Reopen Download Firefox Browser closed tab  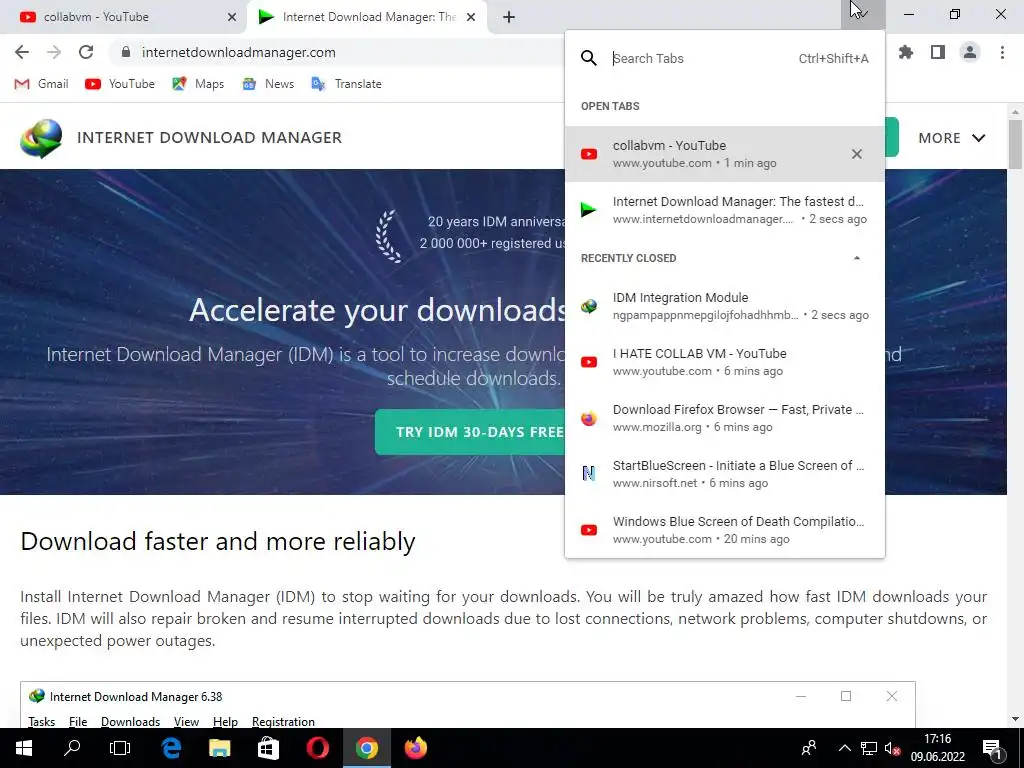(725, 418)
